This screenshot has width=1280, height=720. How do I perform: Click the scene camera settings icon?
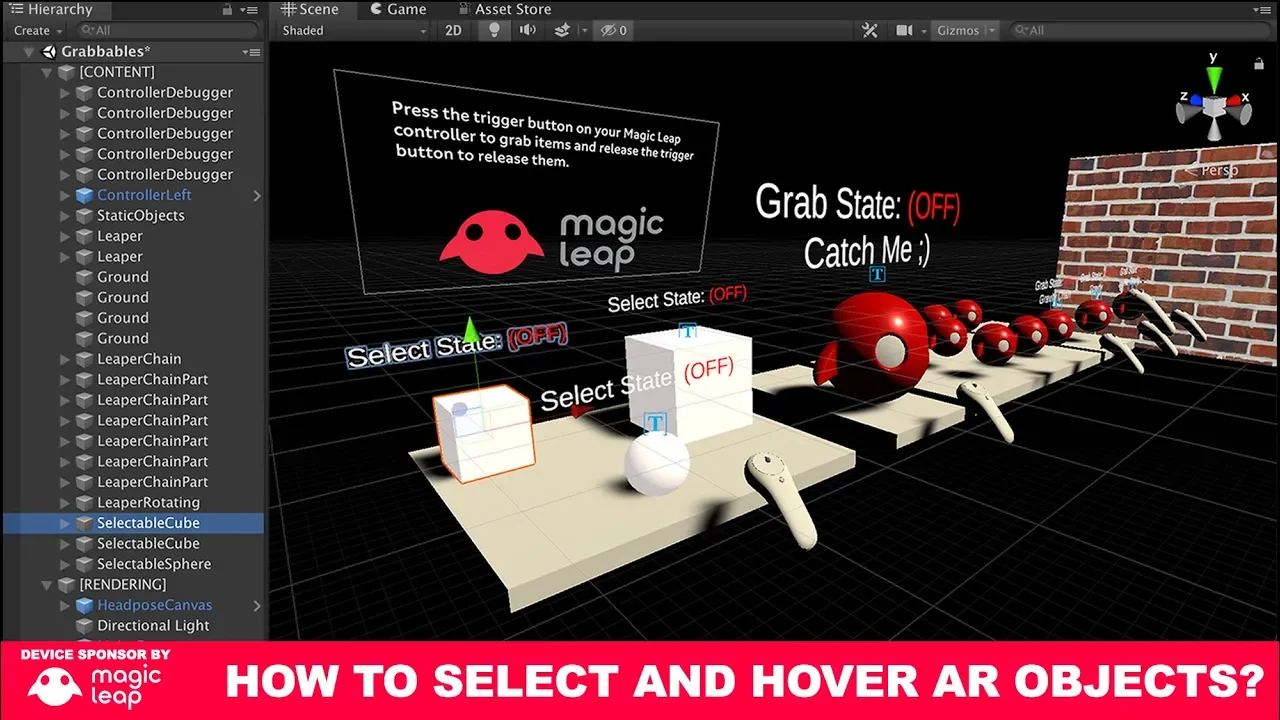904,30
